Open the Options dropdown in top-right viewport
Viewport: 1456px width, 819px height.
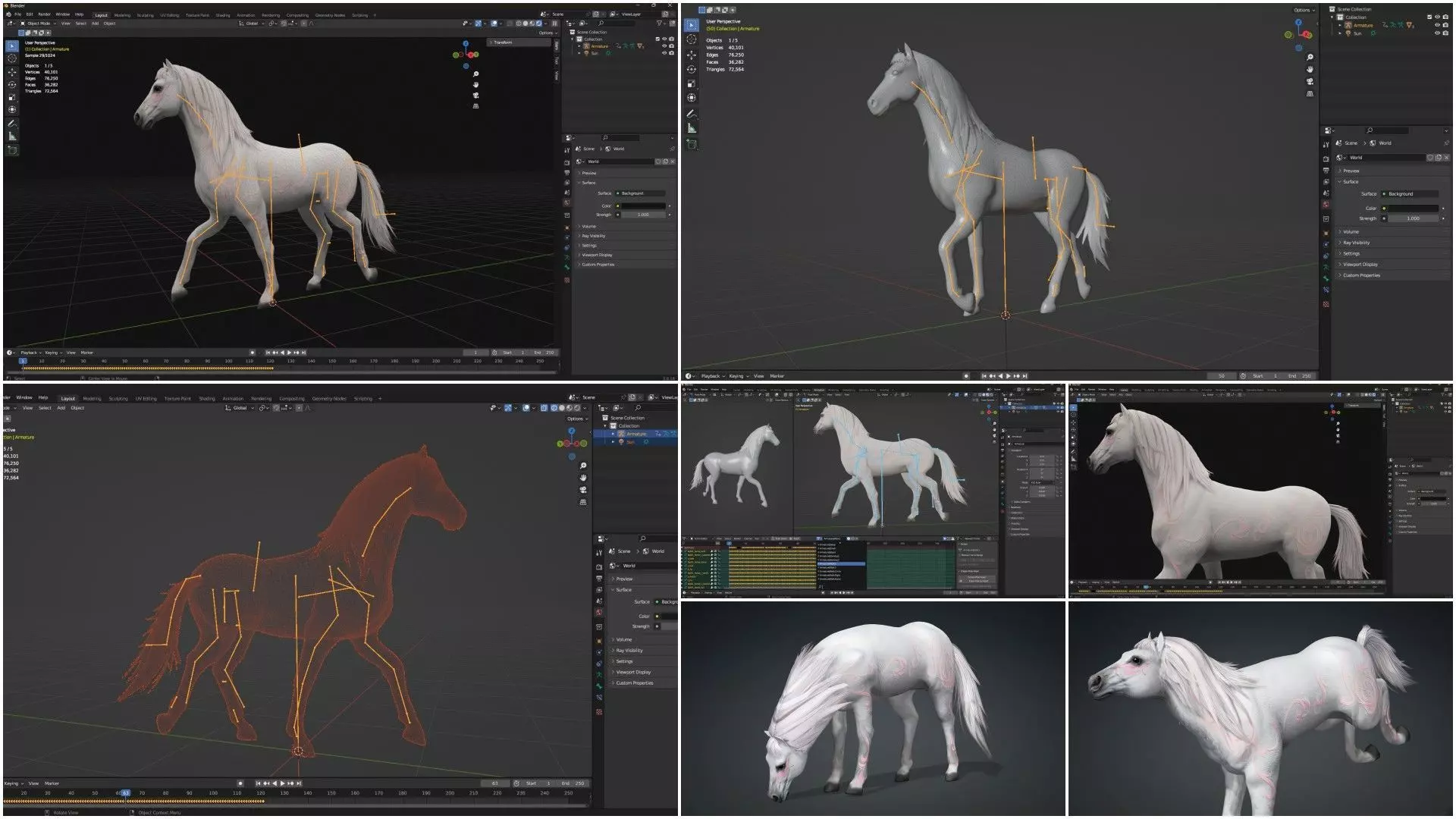1303,10
